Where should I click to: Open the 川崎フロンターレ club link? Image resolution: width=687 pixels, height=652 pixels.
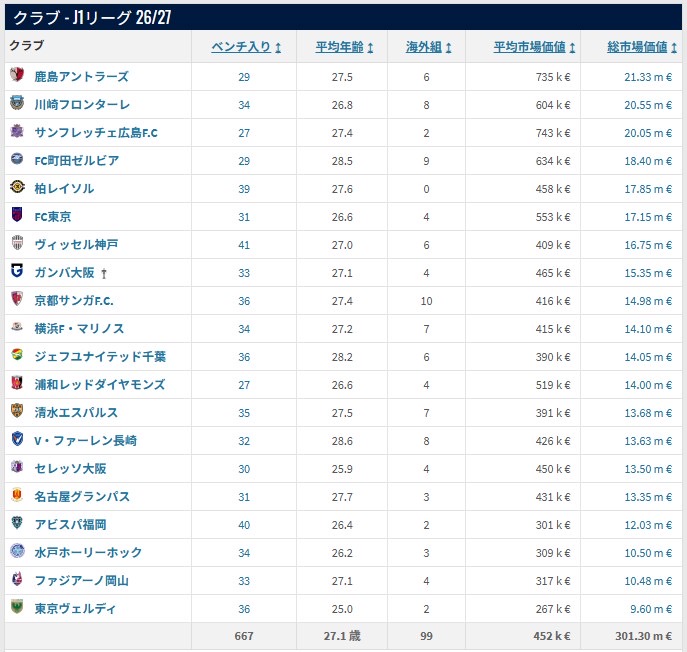pyautogui.click(x=82, y=105)
